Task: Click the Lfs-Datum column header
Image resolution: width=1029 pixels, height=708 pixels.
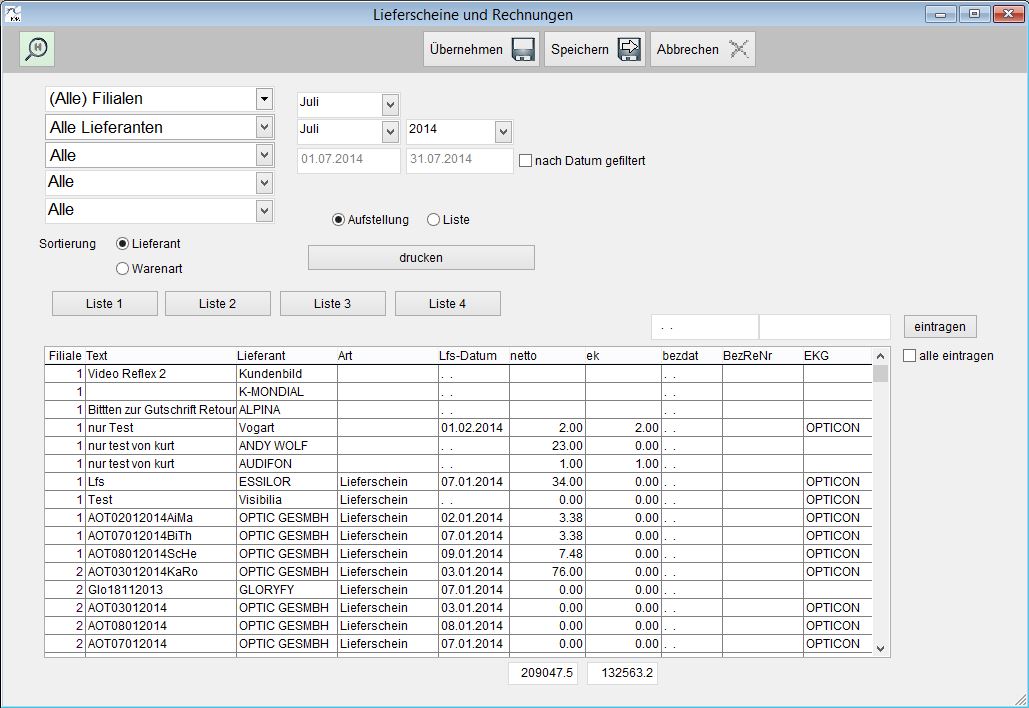Action: pyautogui.click(x=468, y=355)
